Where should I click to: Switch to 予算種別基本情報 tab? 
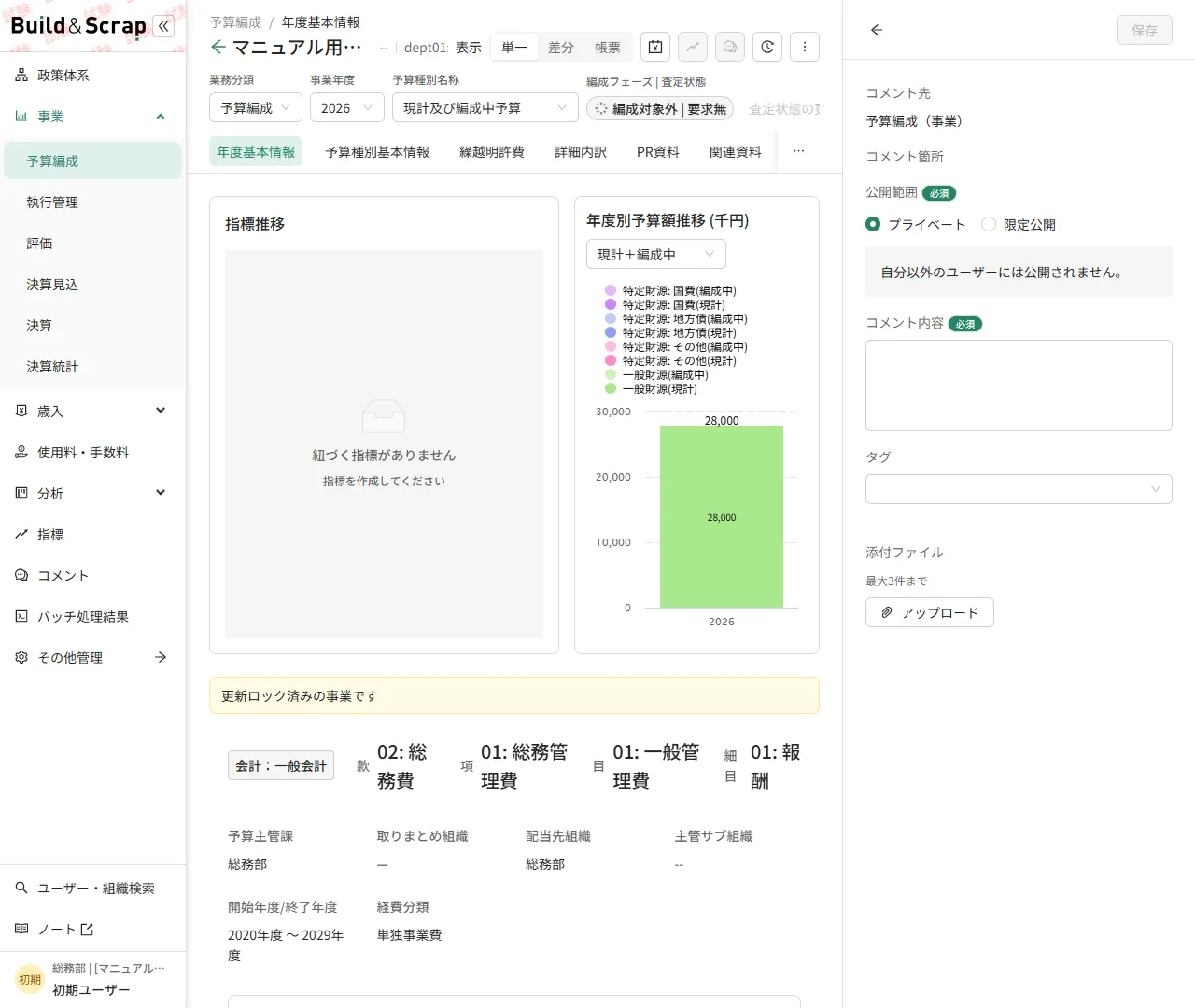[x=377, y=152]
